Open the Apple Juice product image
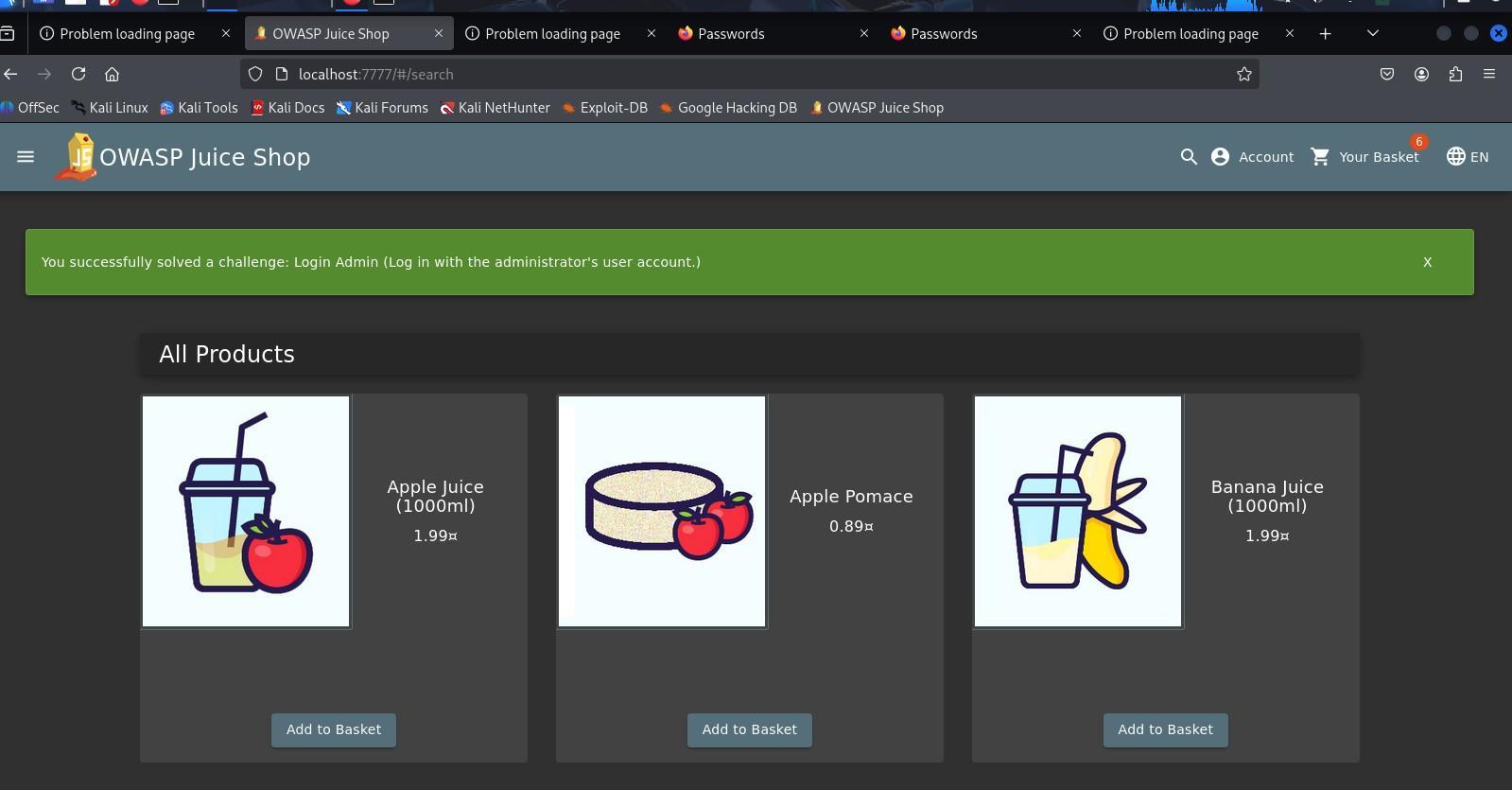This screenshot has width=1512, height=790. click(x=246, y=511)
